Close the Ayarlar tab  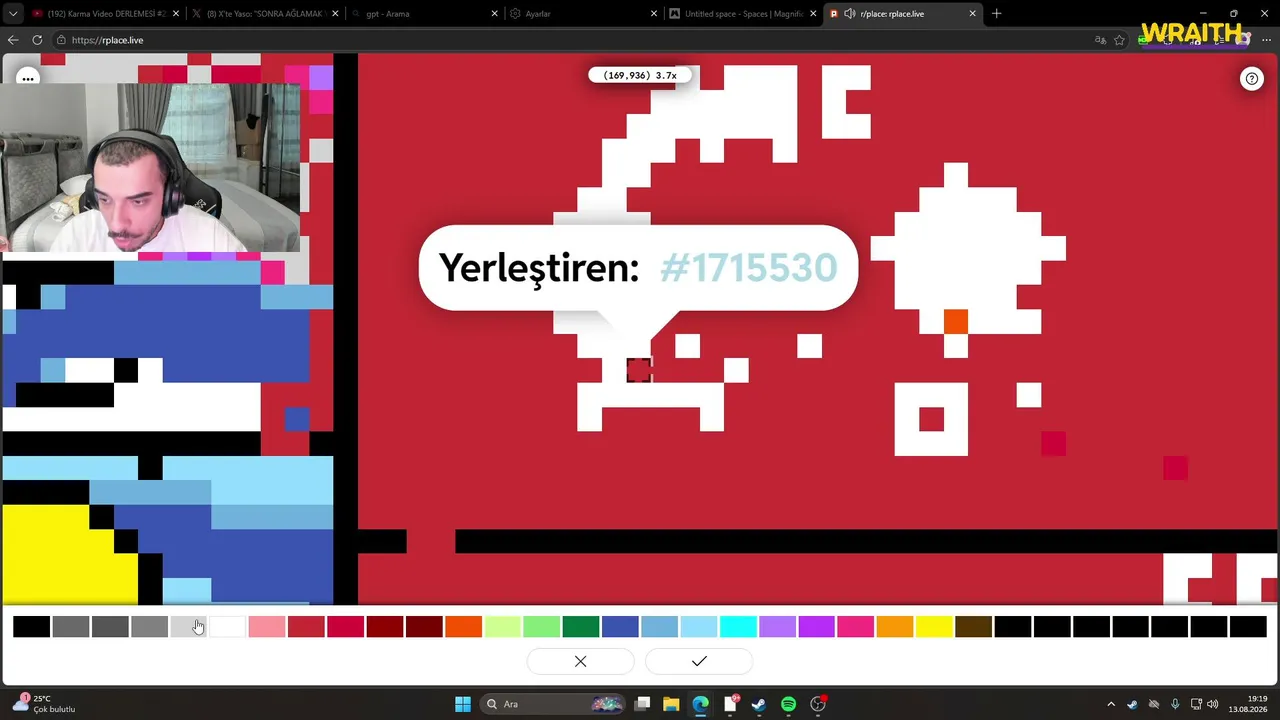[x=654, y=14]
